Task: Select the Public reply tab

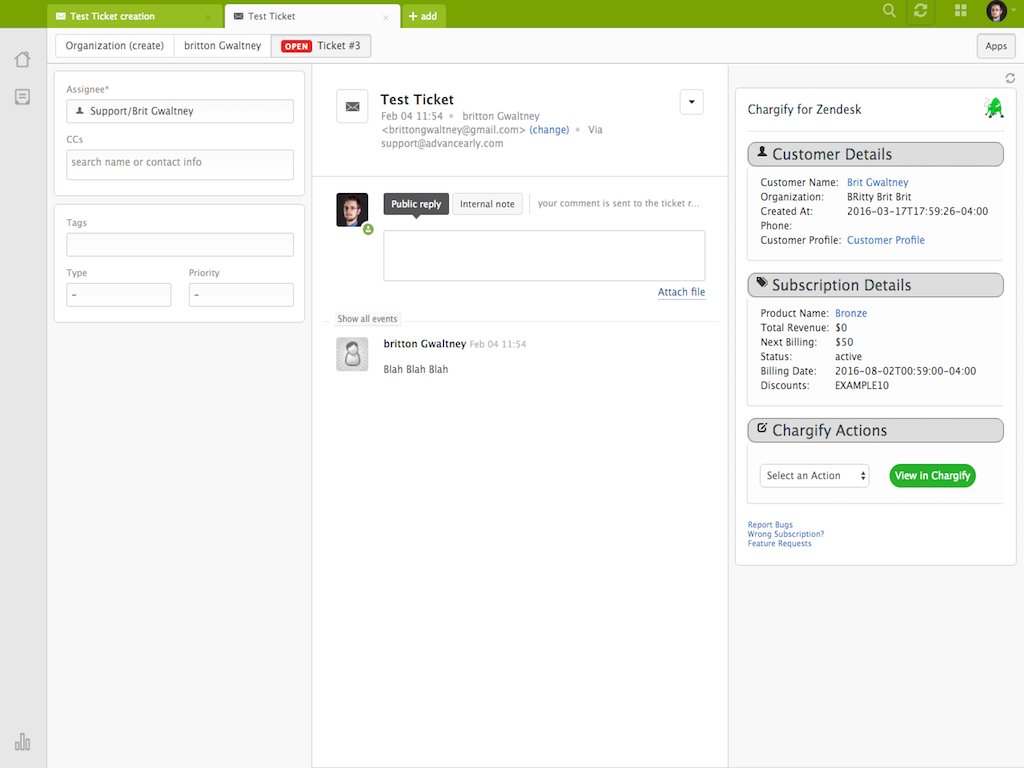Action: pos(416,204)
